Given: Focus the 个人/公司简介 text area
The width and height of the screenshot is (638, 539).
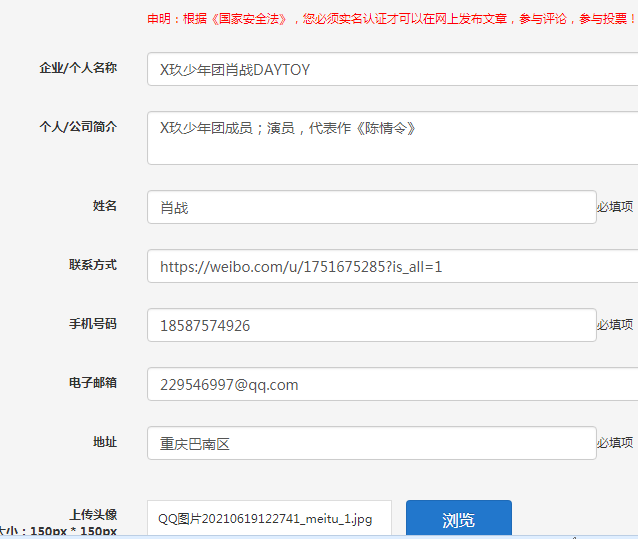Looking at the screenshot, I should pos(392,139).
